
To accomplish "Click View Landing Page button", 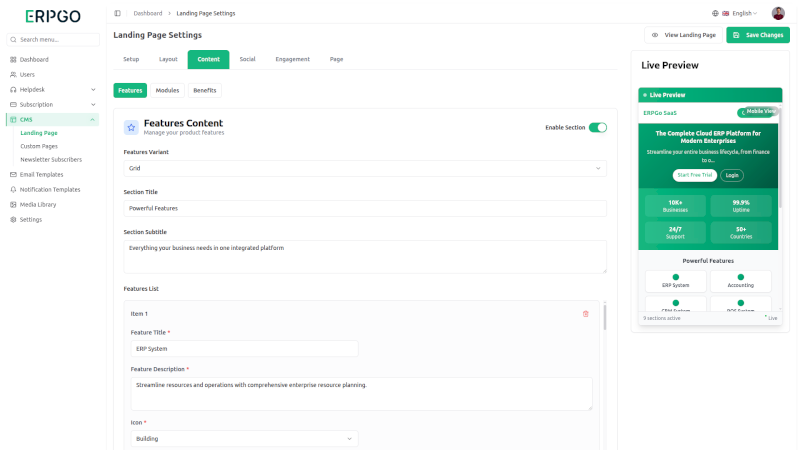I will [x=683, y=35].
